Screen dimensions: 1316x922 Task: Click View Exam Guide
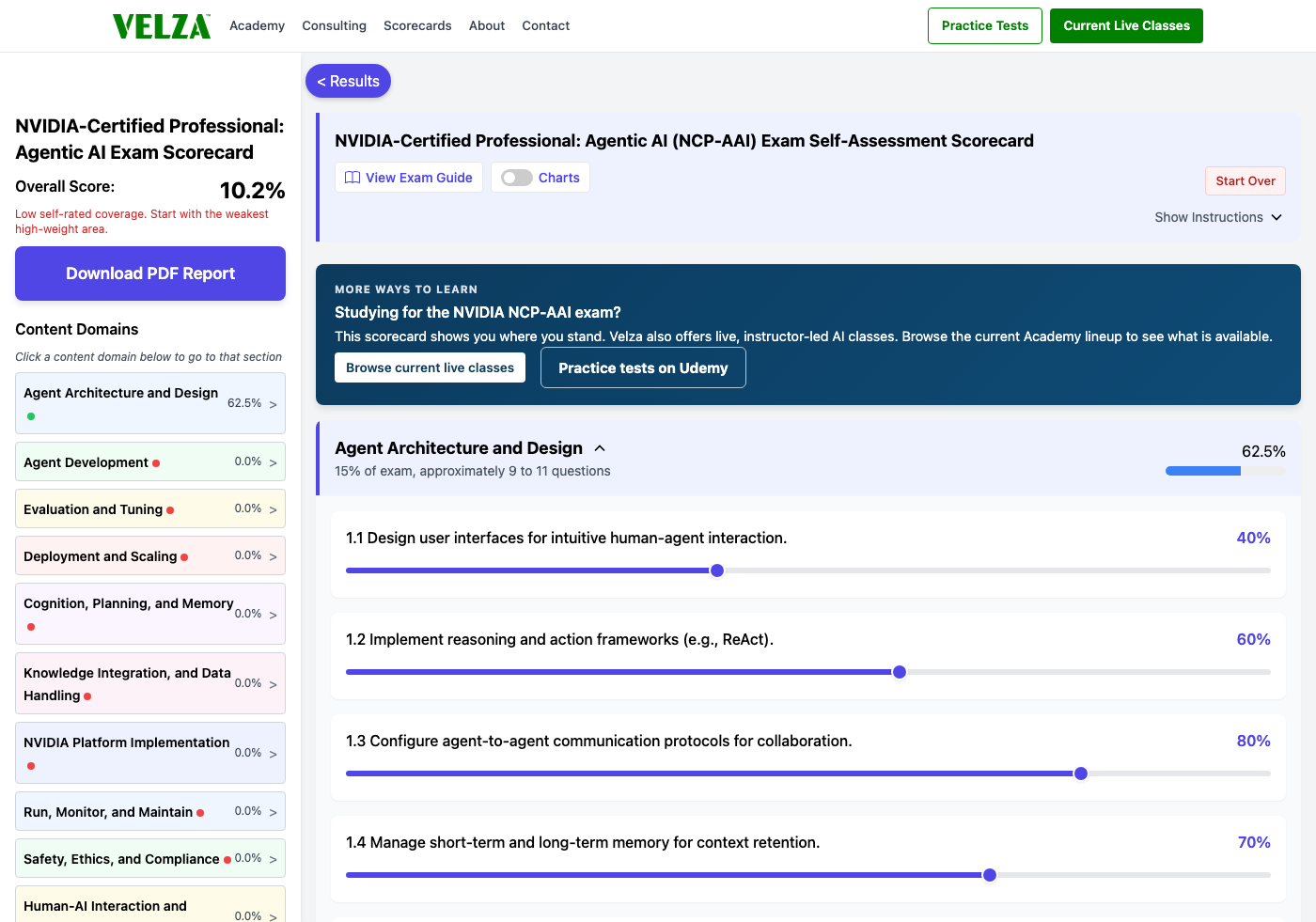[x=409, y=178]
